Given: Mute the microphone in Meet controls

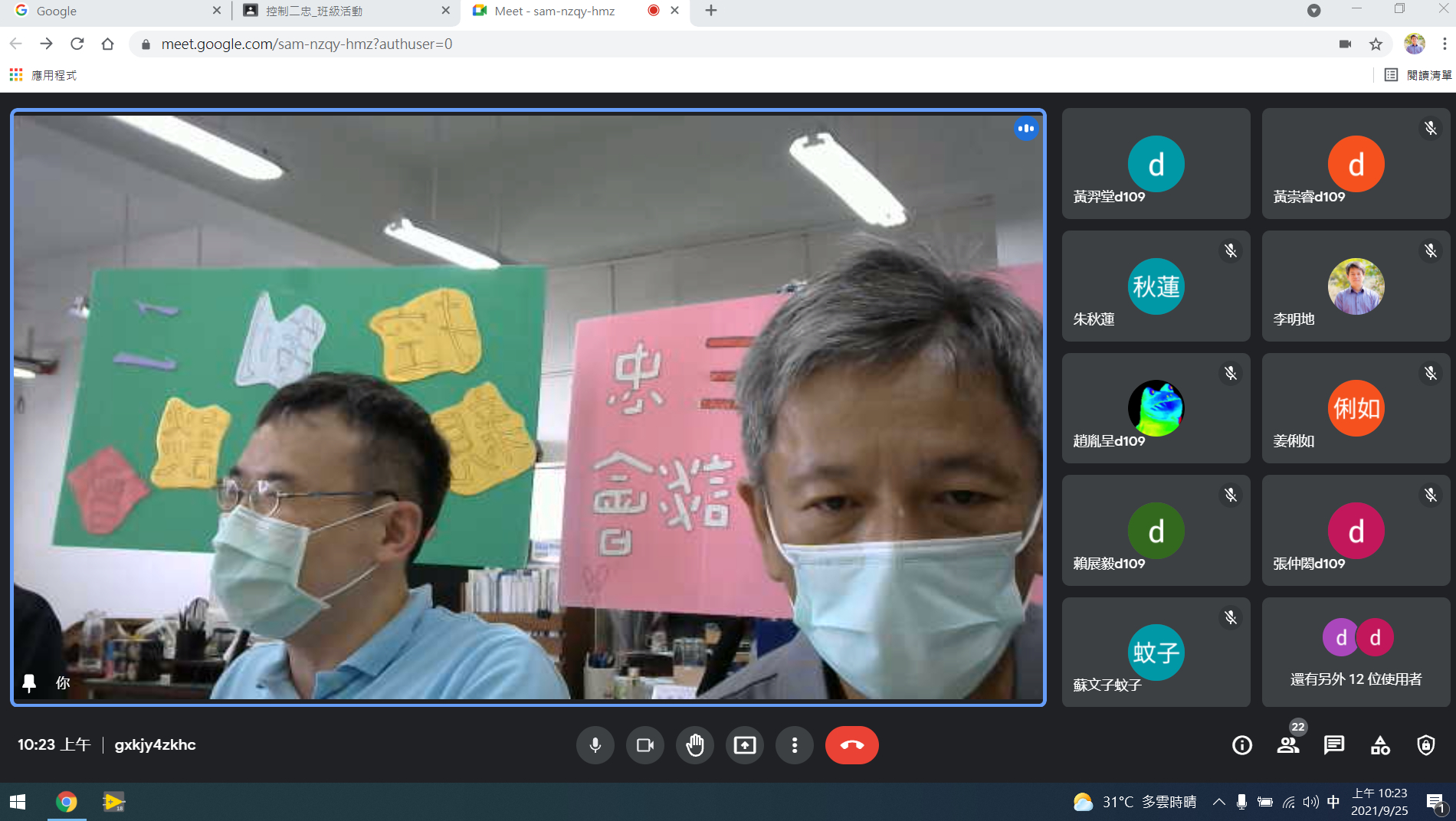Looking at the screenshot, I should pyautogui.click(x=595, y=745).
